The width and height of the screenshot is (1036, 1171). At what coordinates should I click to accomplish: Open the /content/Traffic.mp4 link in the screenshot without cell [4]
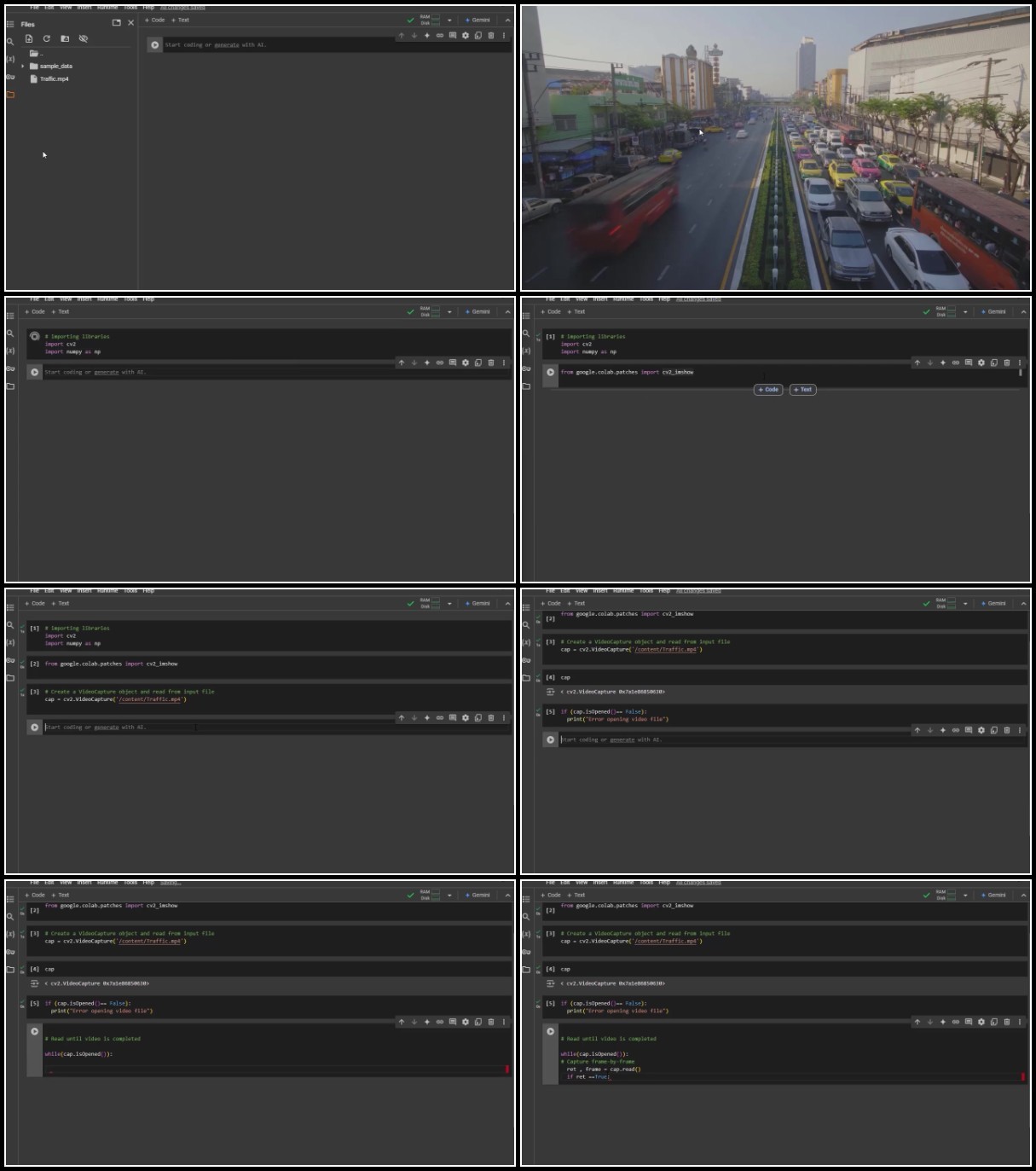(150, 699)
